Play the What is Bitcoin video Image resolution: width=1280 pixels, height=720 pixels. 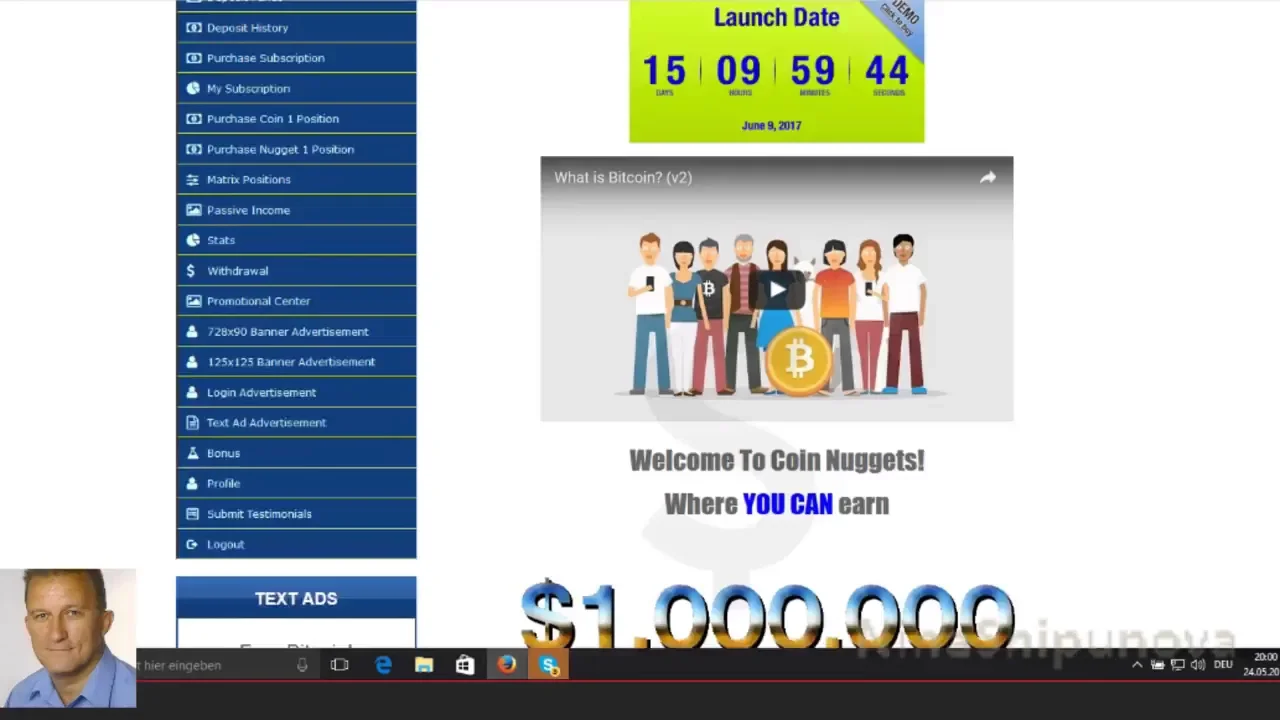(777, 290)
